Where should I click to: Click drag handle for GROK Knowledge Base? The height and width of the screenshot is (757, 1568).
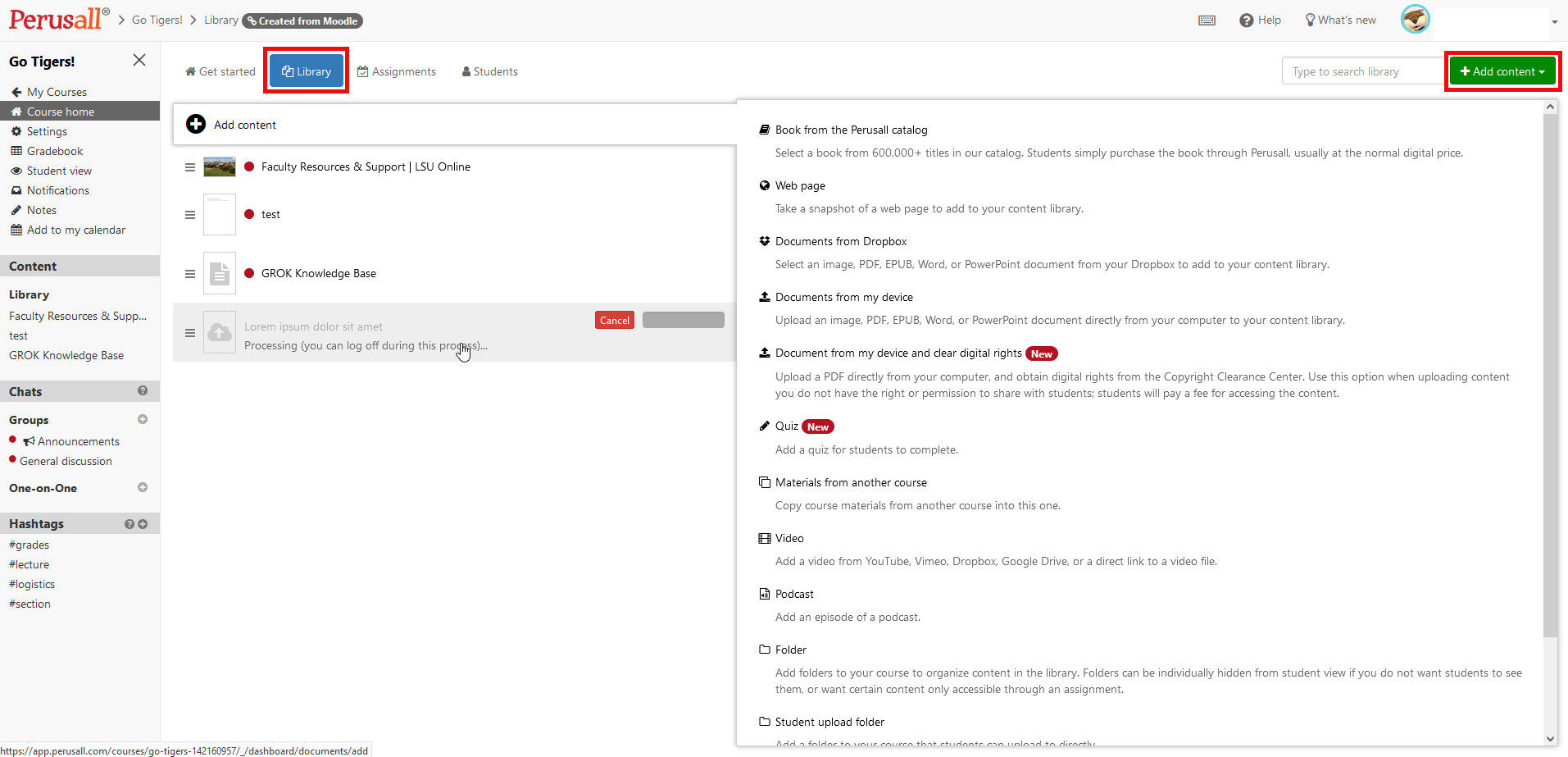tap(190, 274)
